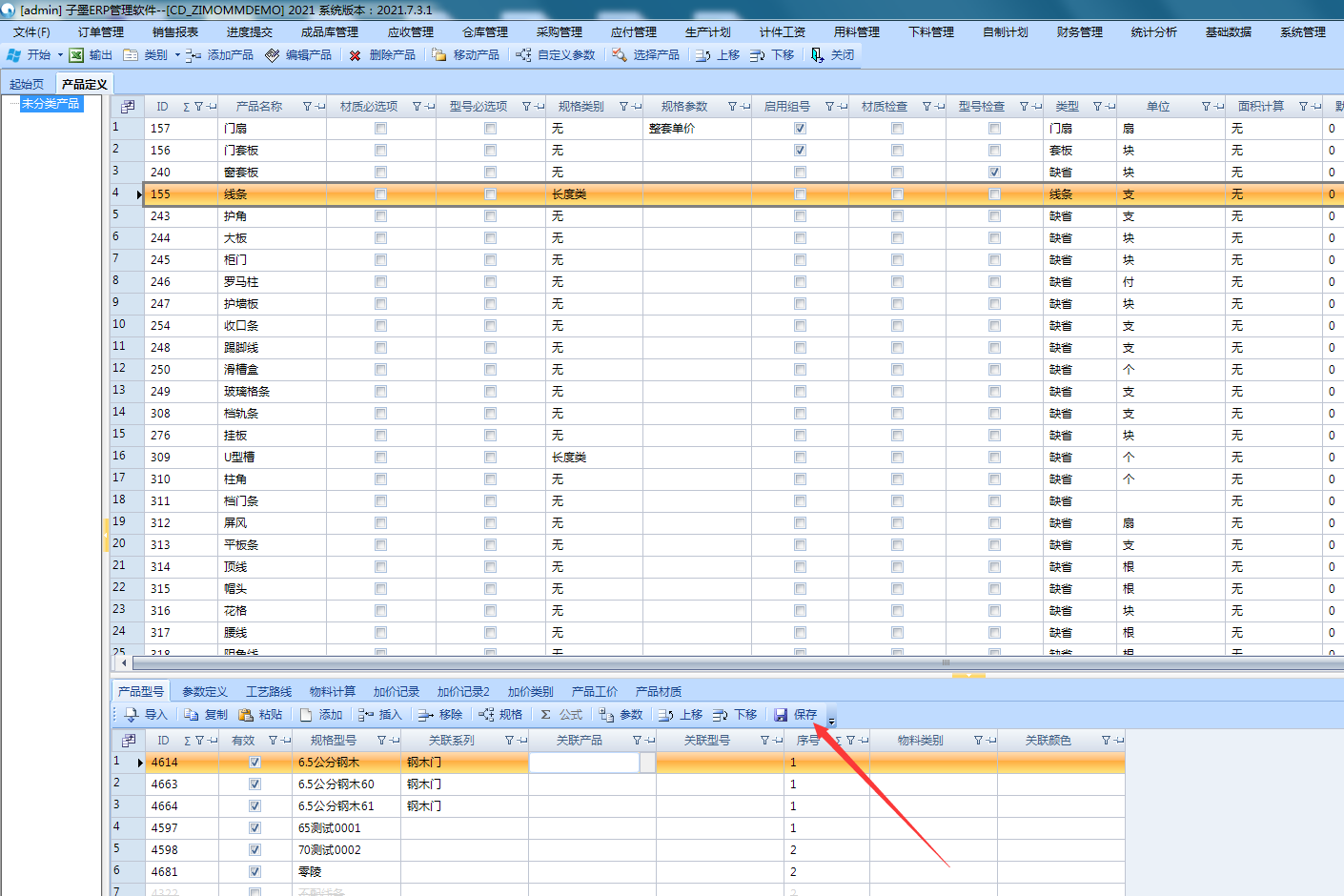Uncheck 型号检查 checkbox for 窗套板 row
The height and width of the screenshot is (896, 1344).
pyautogui.click(x=994, y=173)
